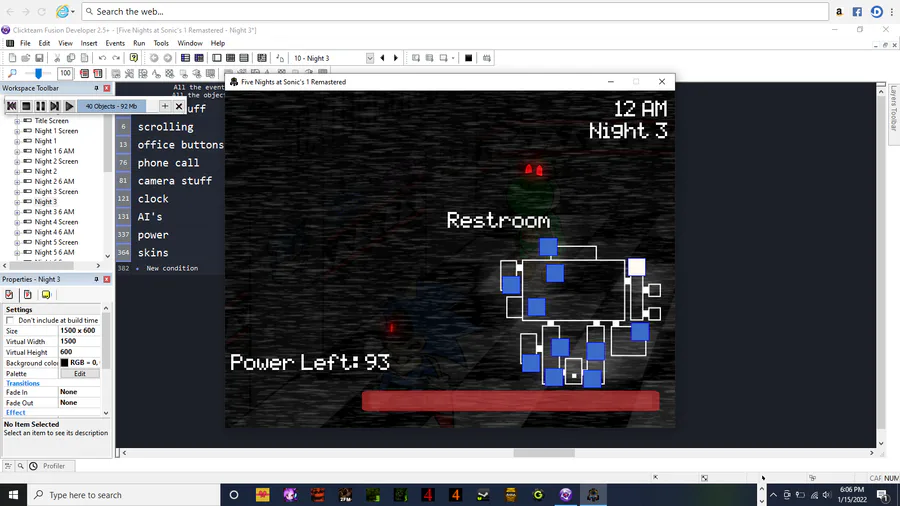This screenshot has width=900, height=506.
Task: Open the Runtime options tab icon in Properties
Action: coord(28,294)
